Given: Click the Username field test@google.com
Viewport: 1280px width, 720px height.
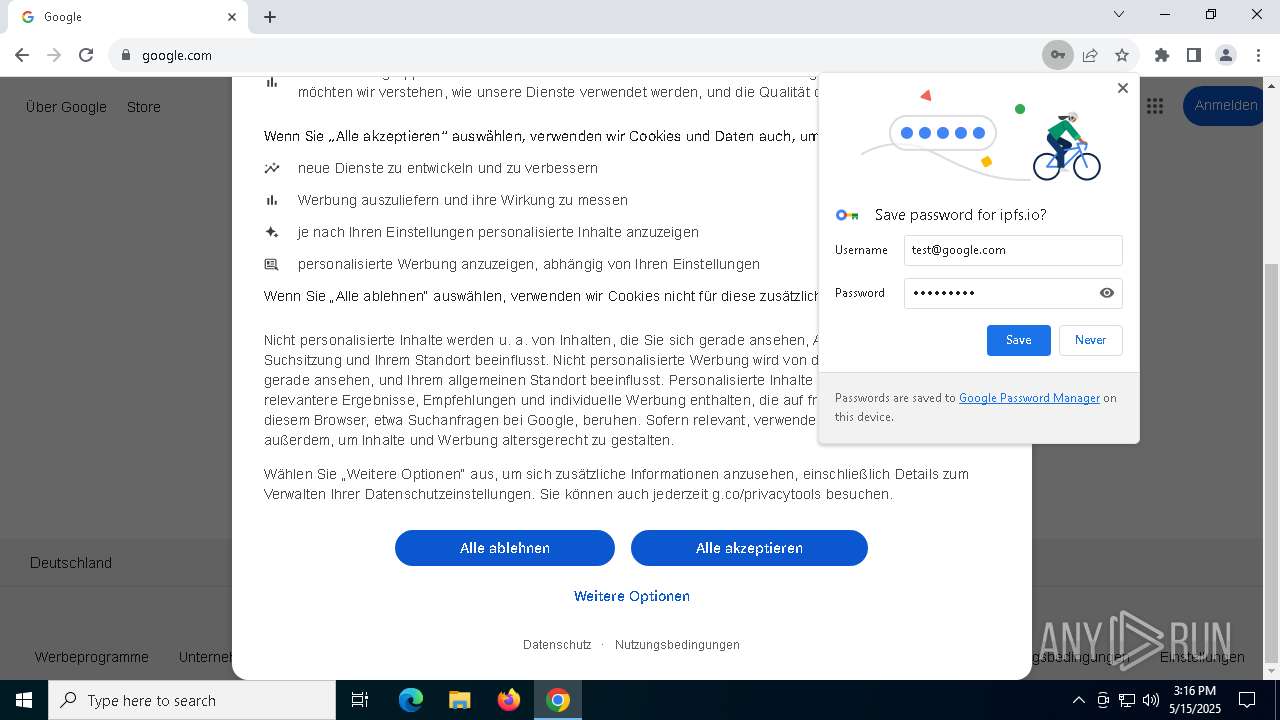Looking at the screenshot, I should coord(1013,250).
